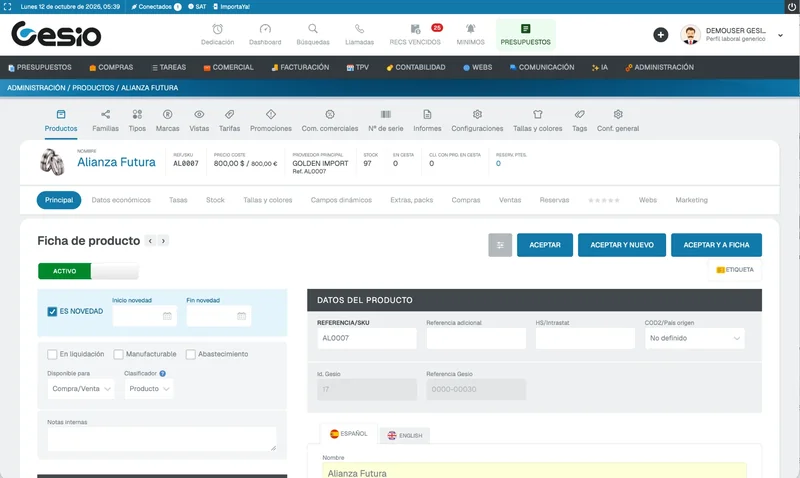Open the Informes document icon
800x478 pixels.
pyautogui.click(x=427, y=114)
